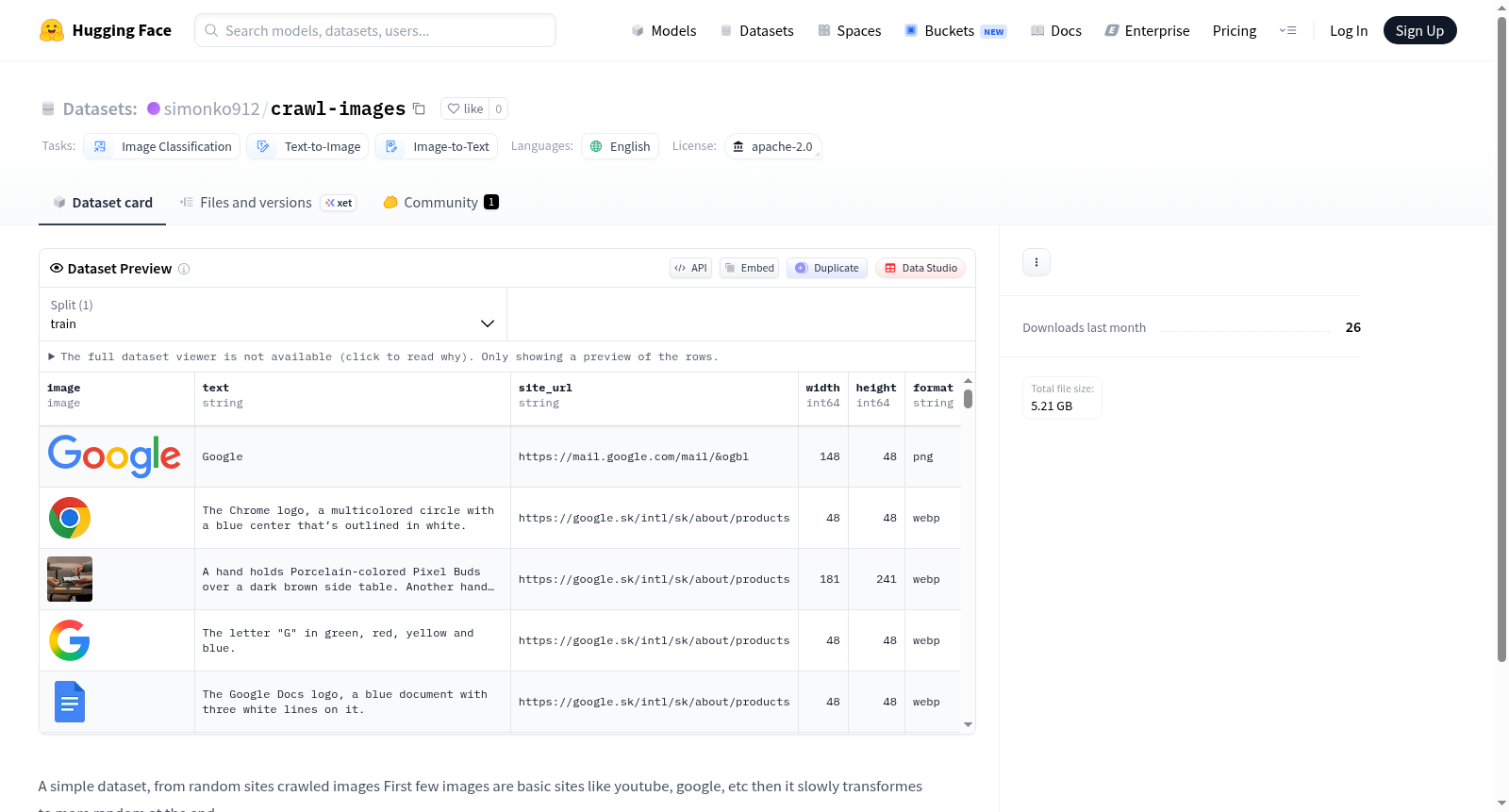Focus the search models, datasets, users field
This screenshot has height=812, width=1509.
pyautogui.click(x=375, y=30)
